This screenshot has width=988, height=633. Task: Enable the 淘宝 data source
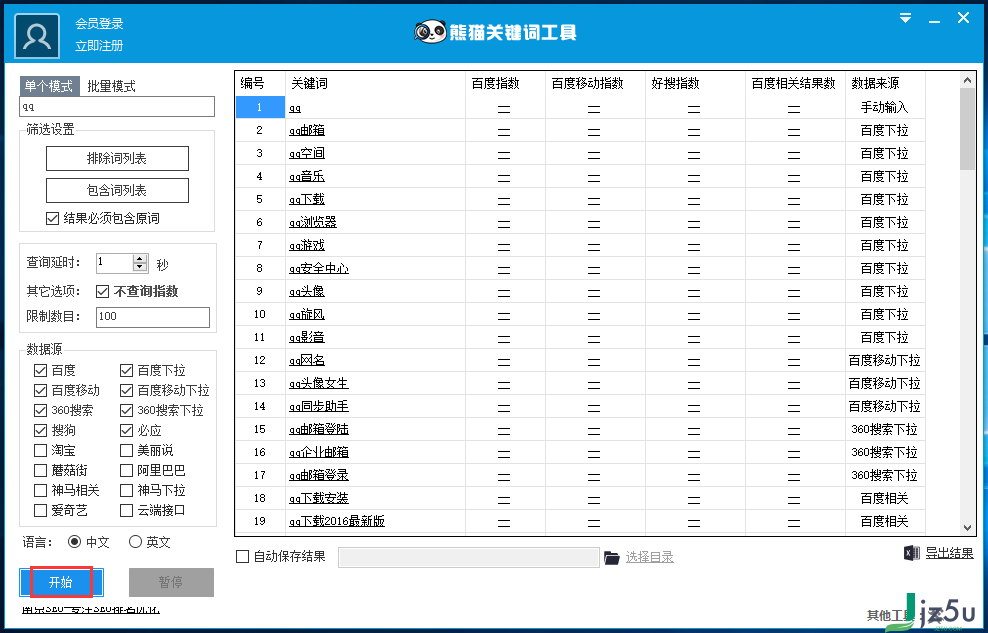click(x=40, y=450)
